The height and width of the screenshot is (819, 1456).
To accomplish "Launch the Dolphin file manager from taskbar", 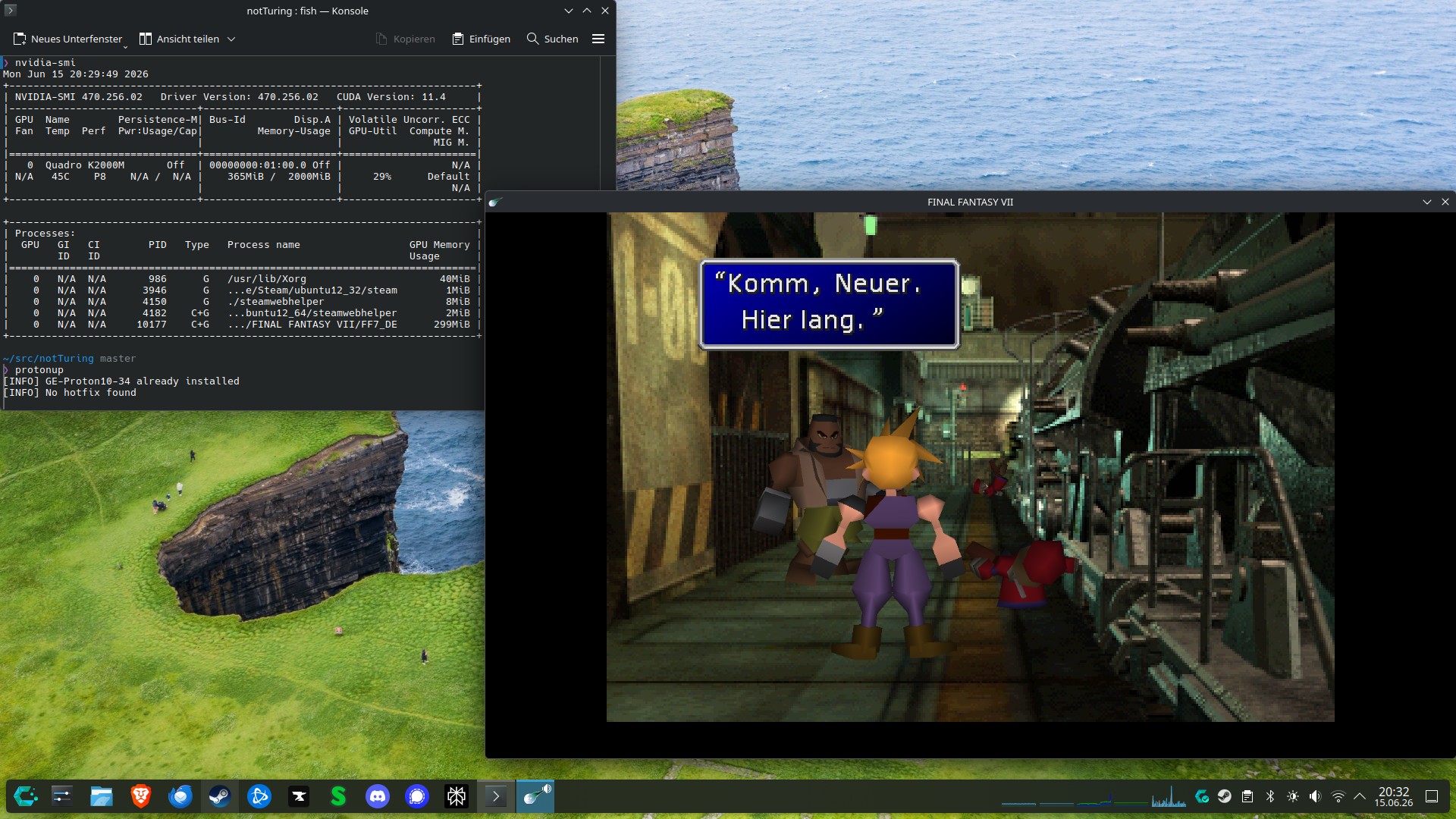I will (102, 796).
